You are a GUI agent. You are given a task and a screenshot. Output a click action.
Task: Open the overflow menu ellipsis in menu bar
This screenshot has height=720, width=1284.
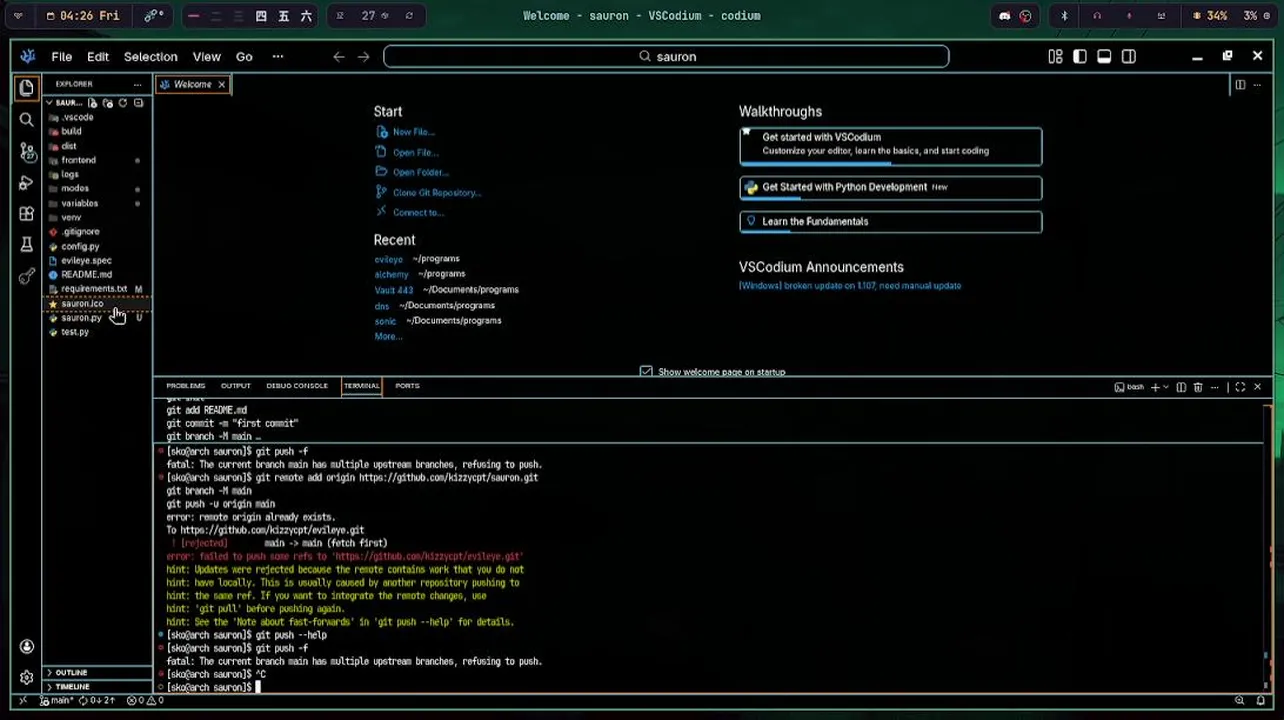[278, 57]
